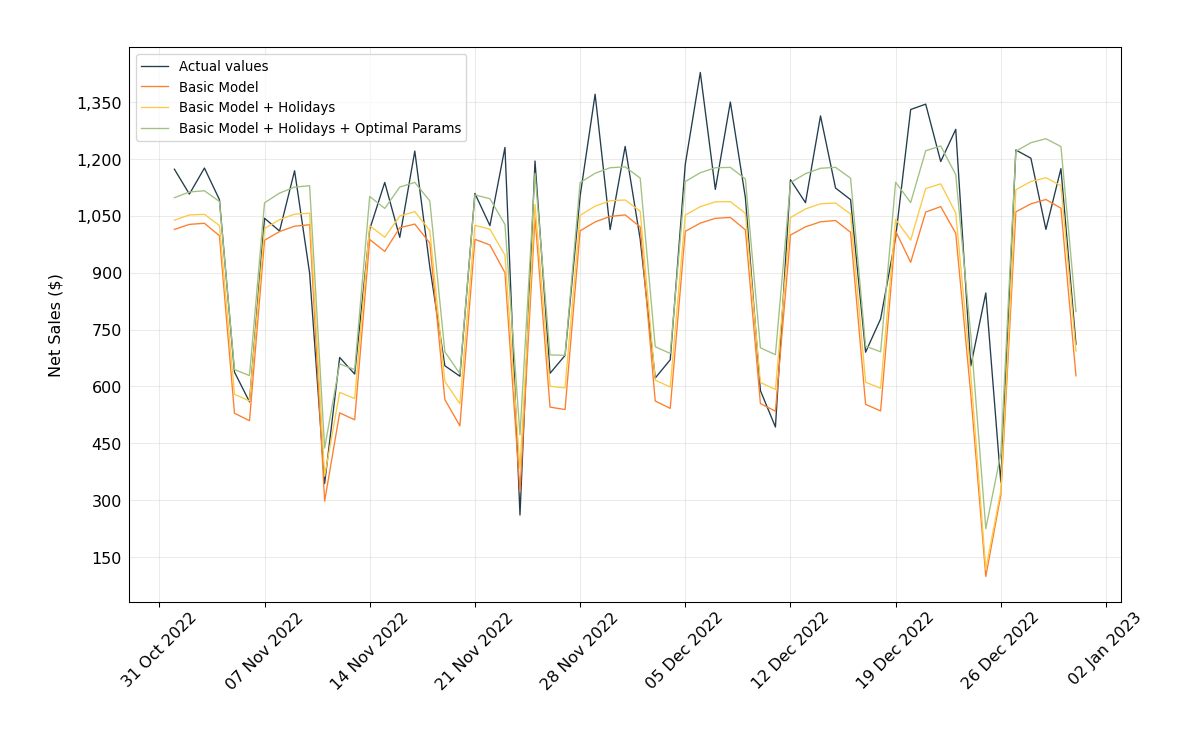Click the dark line swatch for Actual values
Image resolution: width=1193 pixels, height=740 pixels.
click(155, 67)
